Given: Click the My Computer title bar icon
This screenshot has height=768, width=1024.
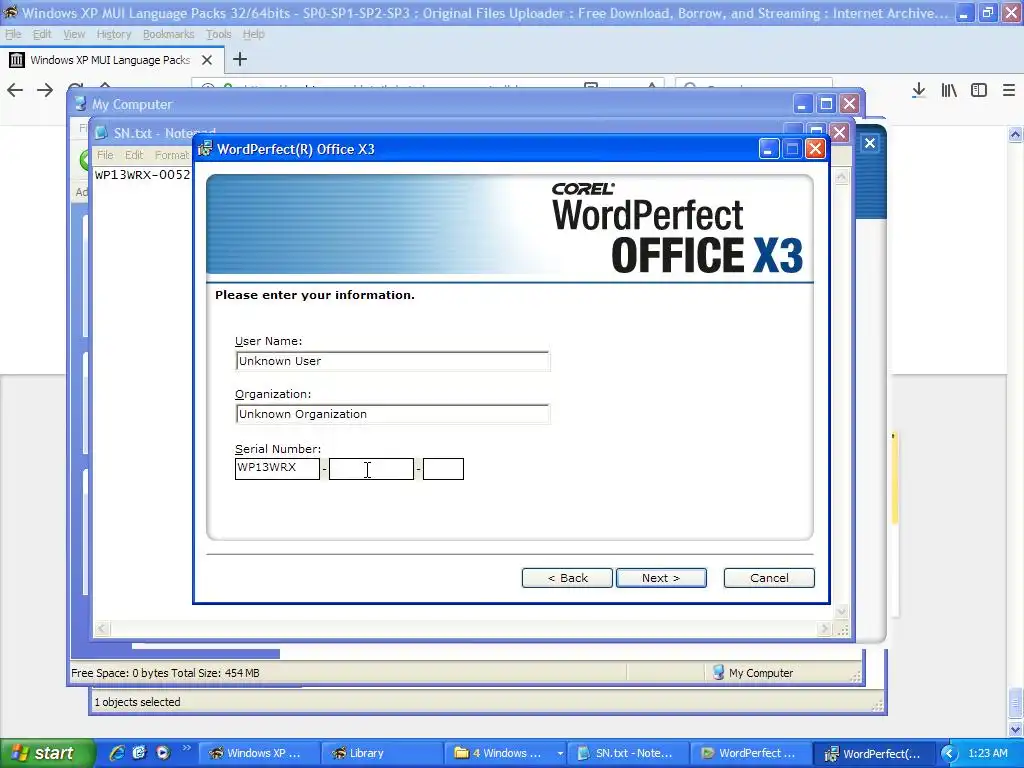Looking at the screenshot, I should tap(80, 104).
